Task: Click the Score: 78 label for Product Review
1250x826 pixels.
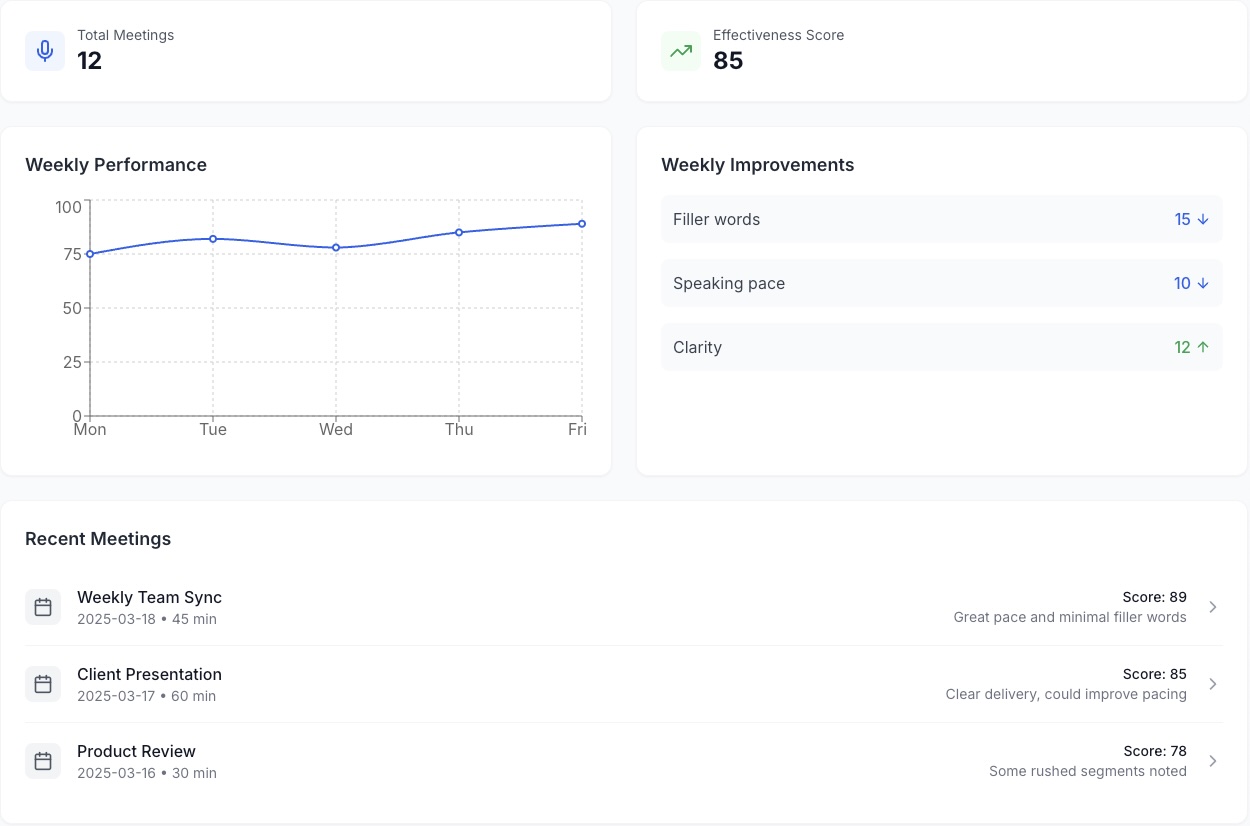Action: (1155, 751)
